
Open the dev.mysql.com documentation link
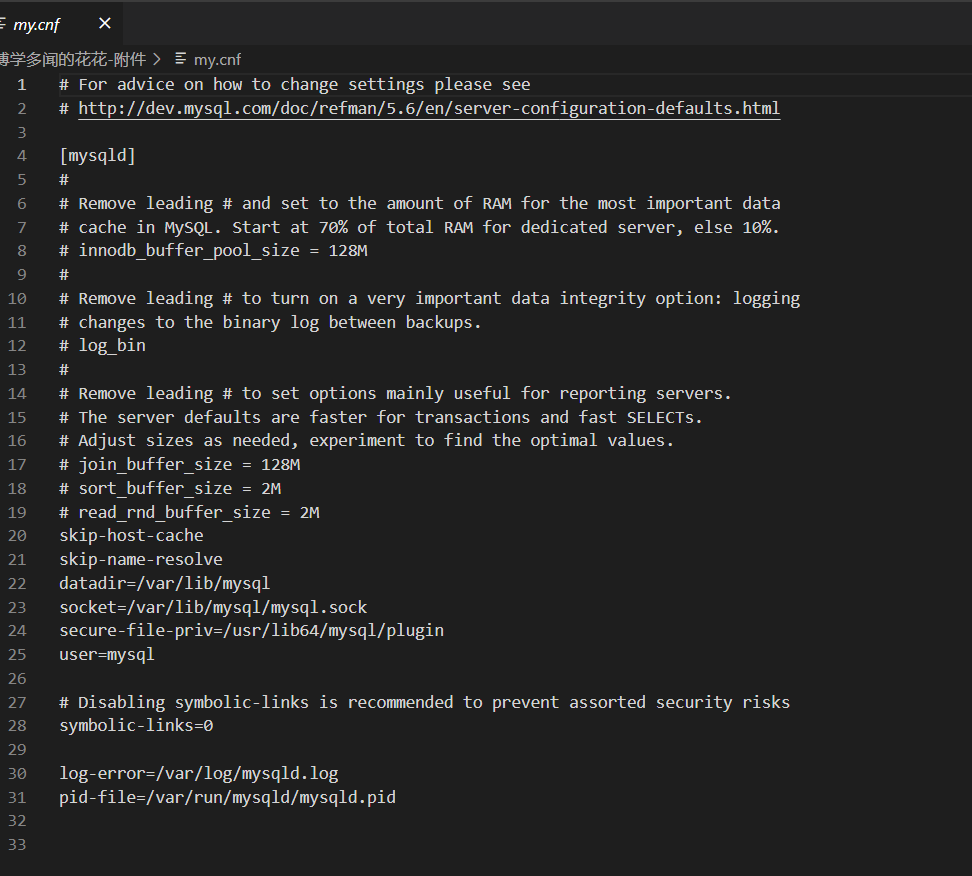429,108
